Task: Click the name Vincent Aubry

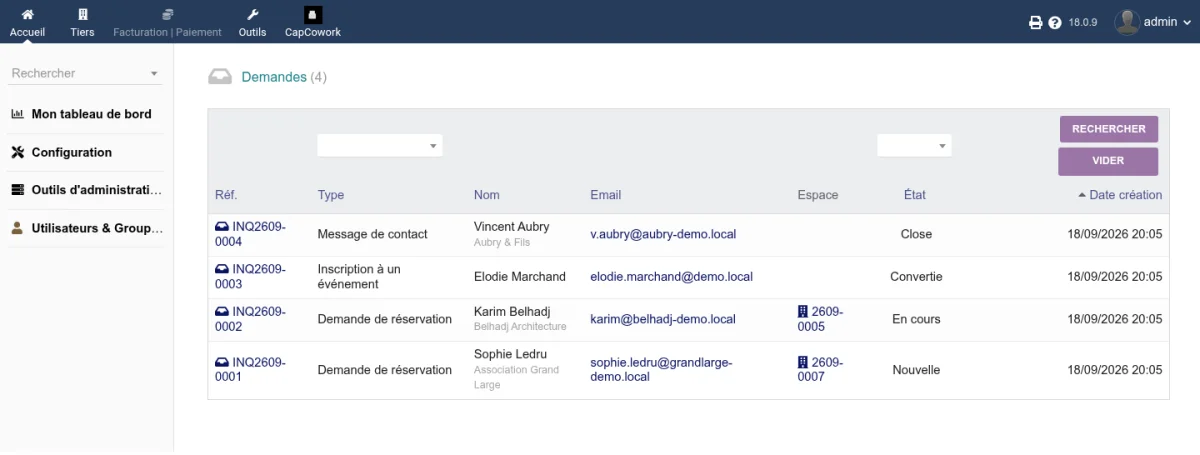Action: pos(511,227)
